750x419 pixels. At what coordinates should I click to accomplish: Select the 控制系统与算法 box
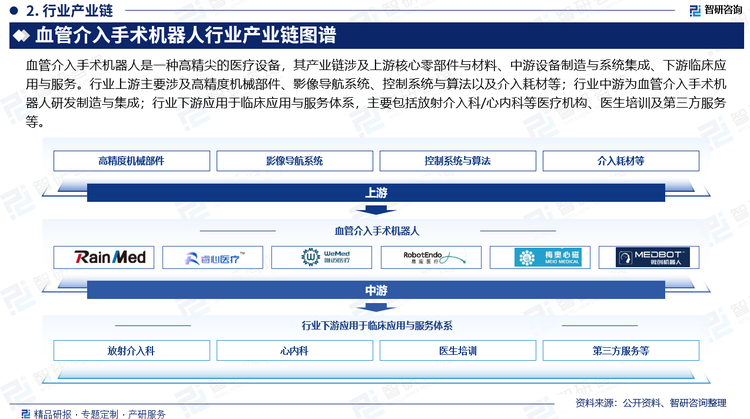(458, 161)
